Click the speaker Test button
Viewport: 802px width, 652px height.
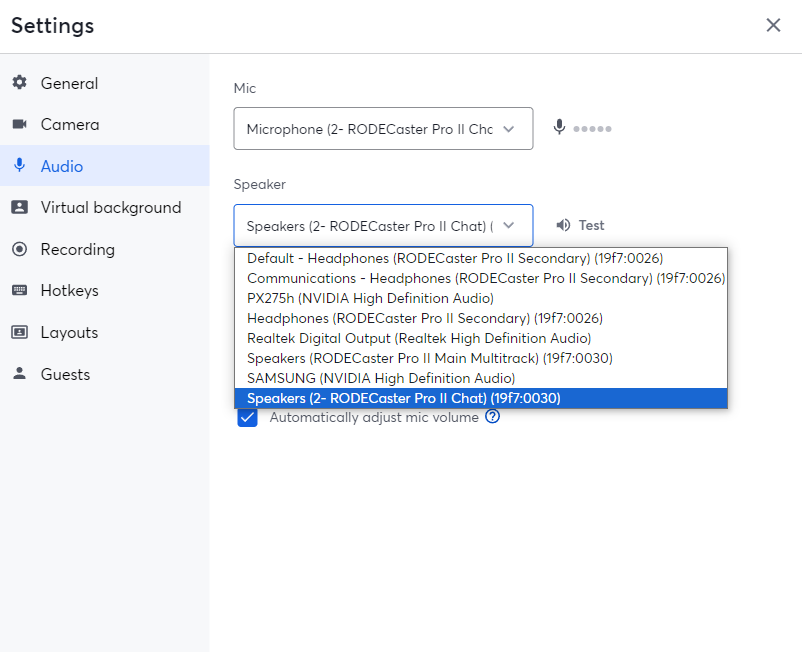[580, 225]
